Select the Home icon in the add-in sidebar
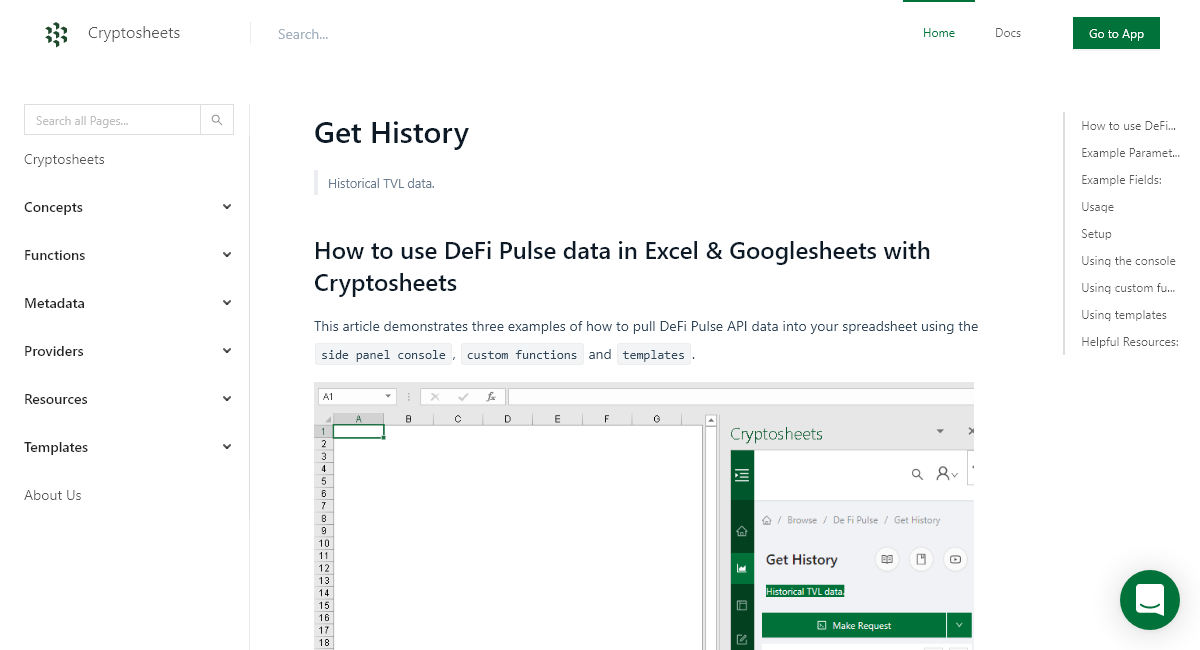This screenshot has height=650, width=1200. (x=741, y=530)
